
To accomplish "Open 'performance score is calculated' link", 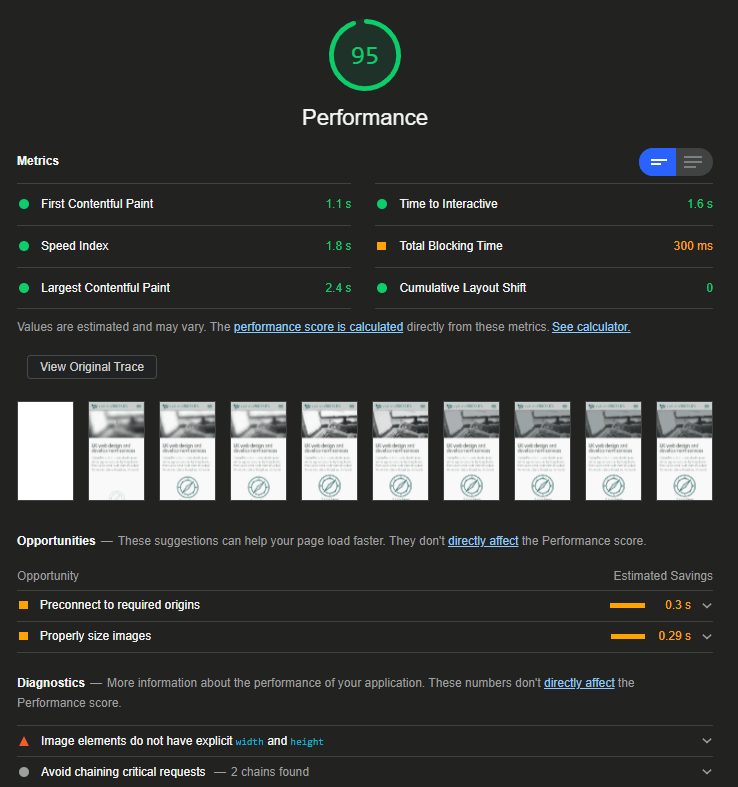I will point(318,327).
